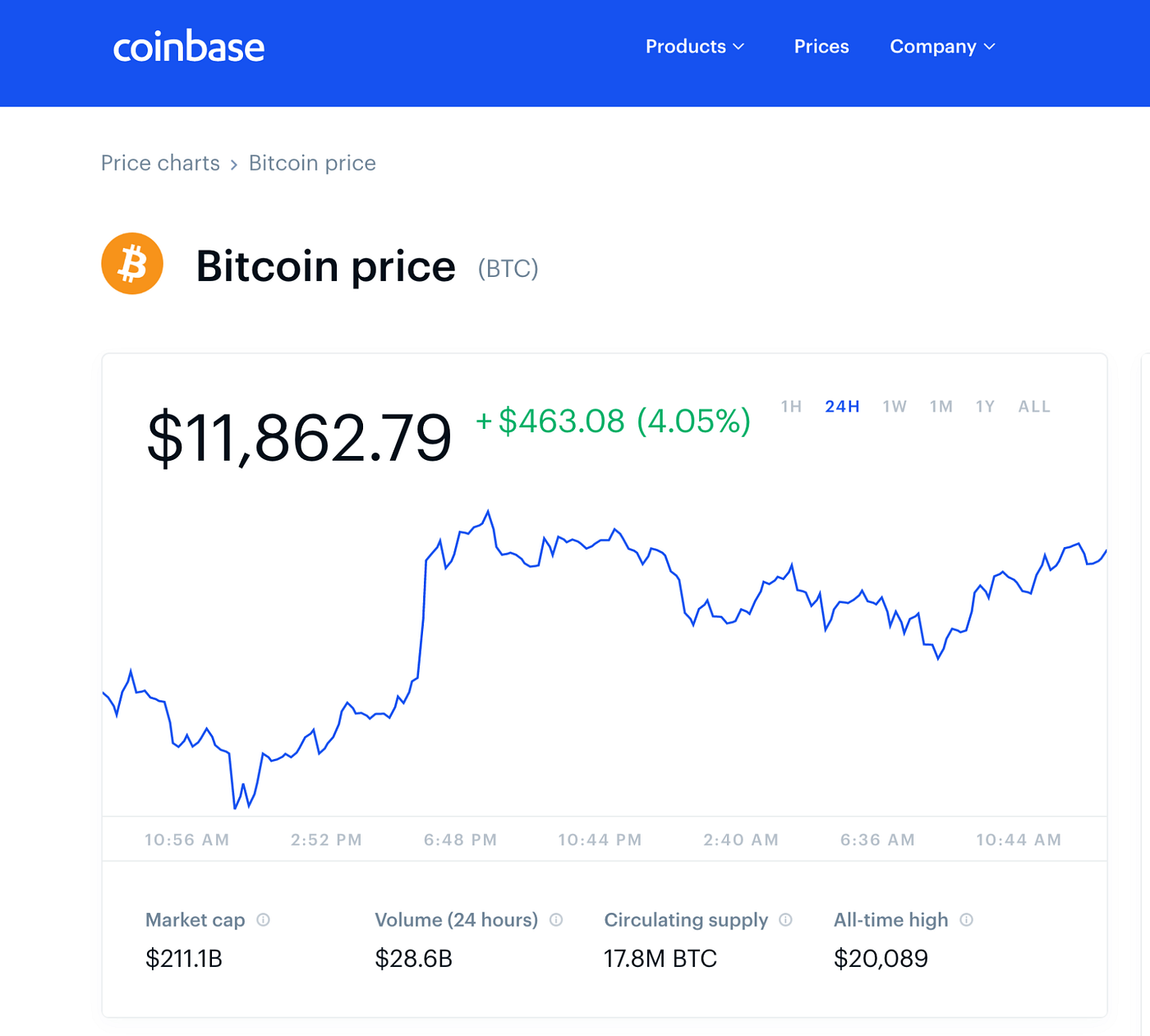1150x1036 pixels.
Task: Open the Prices page
Action: [821, 47]
